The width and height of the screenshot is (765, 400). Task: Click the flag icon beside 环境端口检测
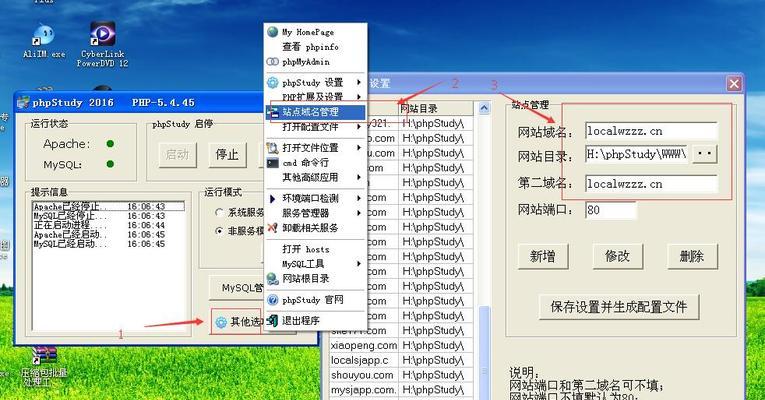coord(272,199)
